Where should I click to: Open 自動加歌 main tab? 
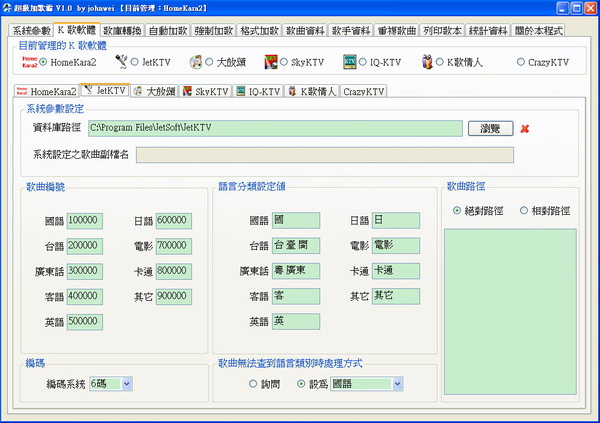coord(168,31)
